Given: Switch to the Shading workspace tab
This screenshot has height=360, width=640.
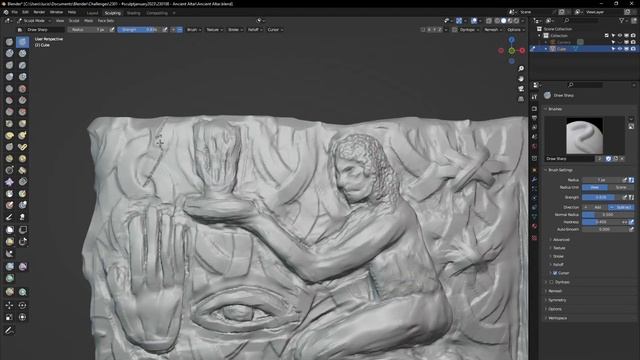Looking at the screenshot, I should 133,13.
